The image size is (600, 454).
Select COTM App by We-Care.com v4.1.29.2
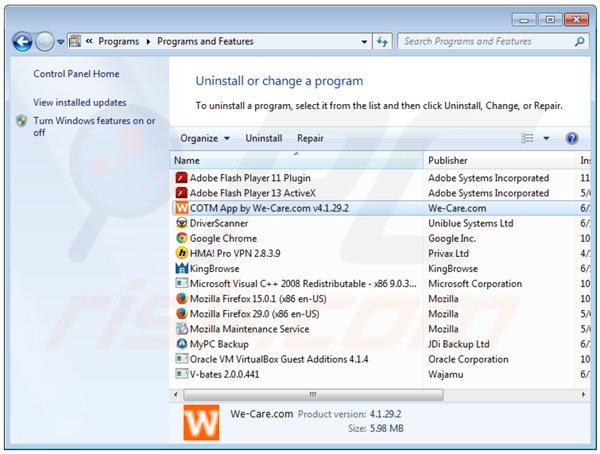tap(269, 208)
